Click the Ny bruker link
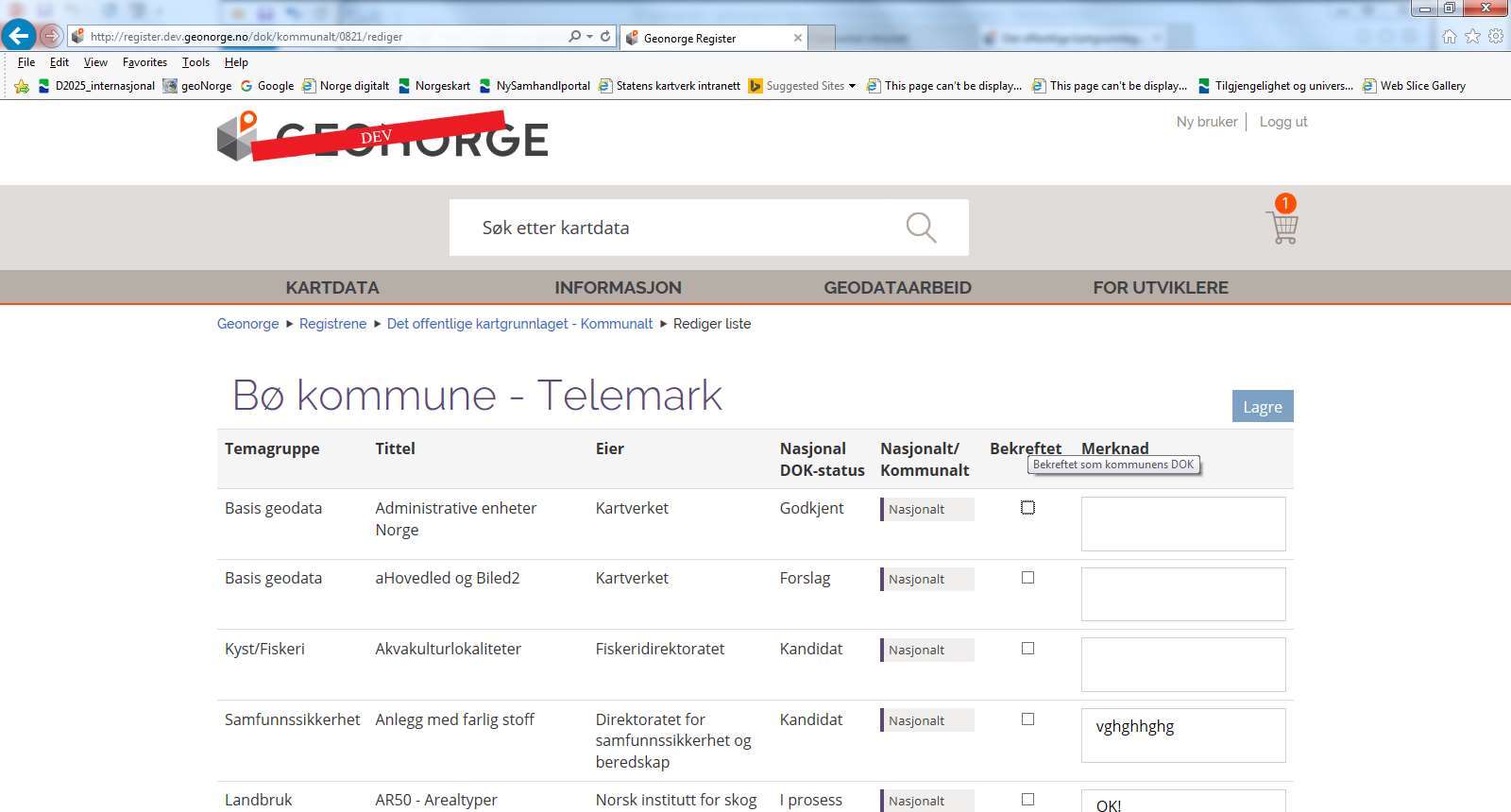This screenshot has height=812, width=1511. [1207, 122]
